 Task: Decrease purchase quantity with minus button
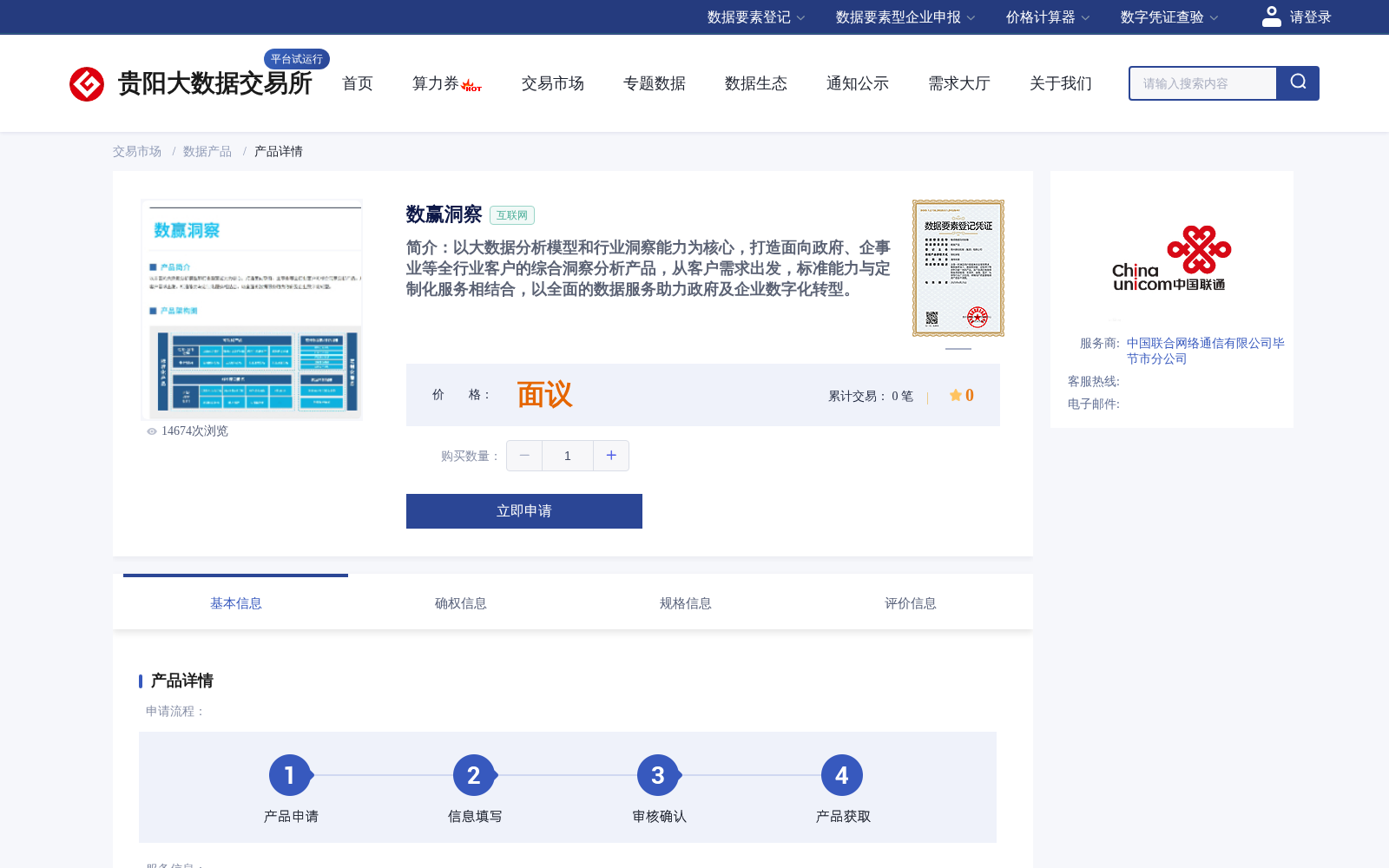coord(524,456)
